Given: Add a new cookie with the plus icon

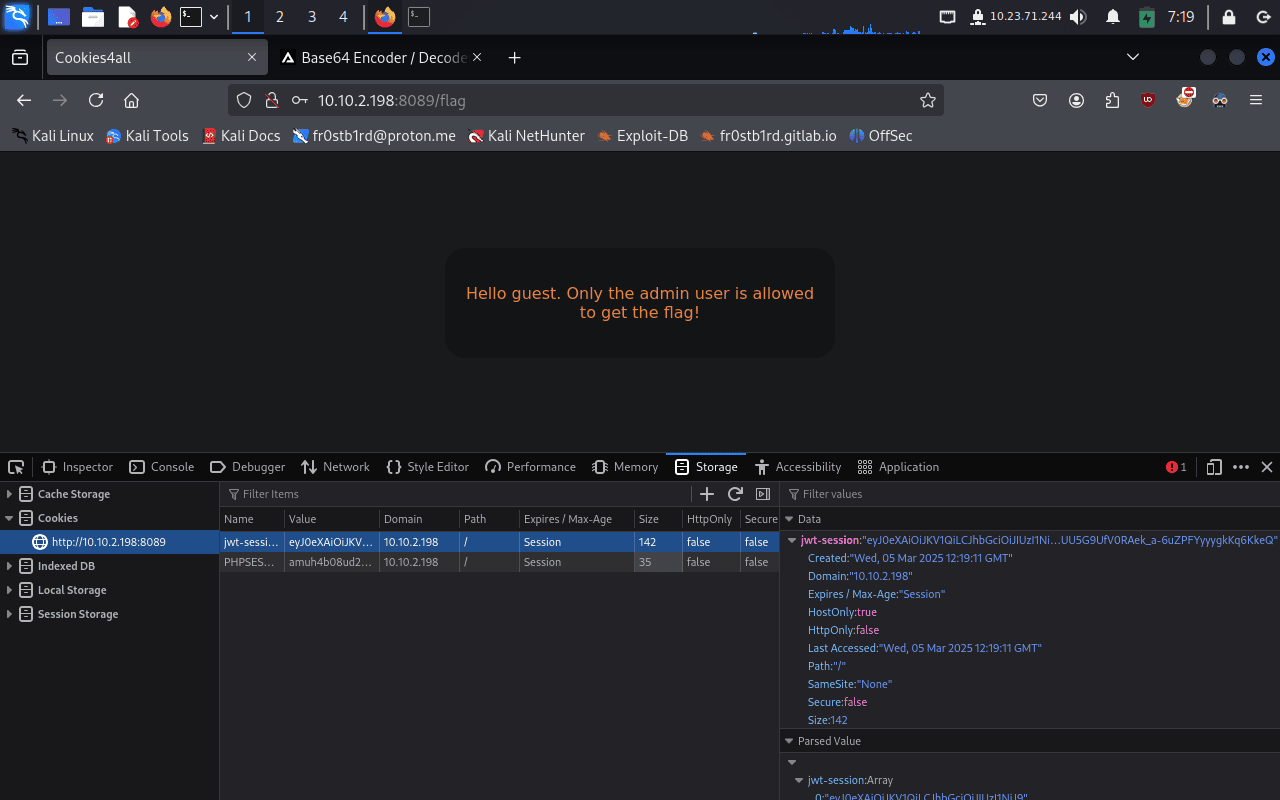Looking at the screenshot, I should coord(707,494).
